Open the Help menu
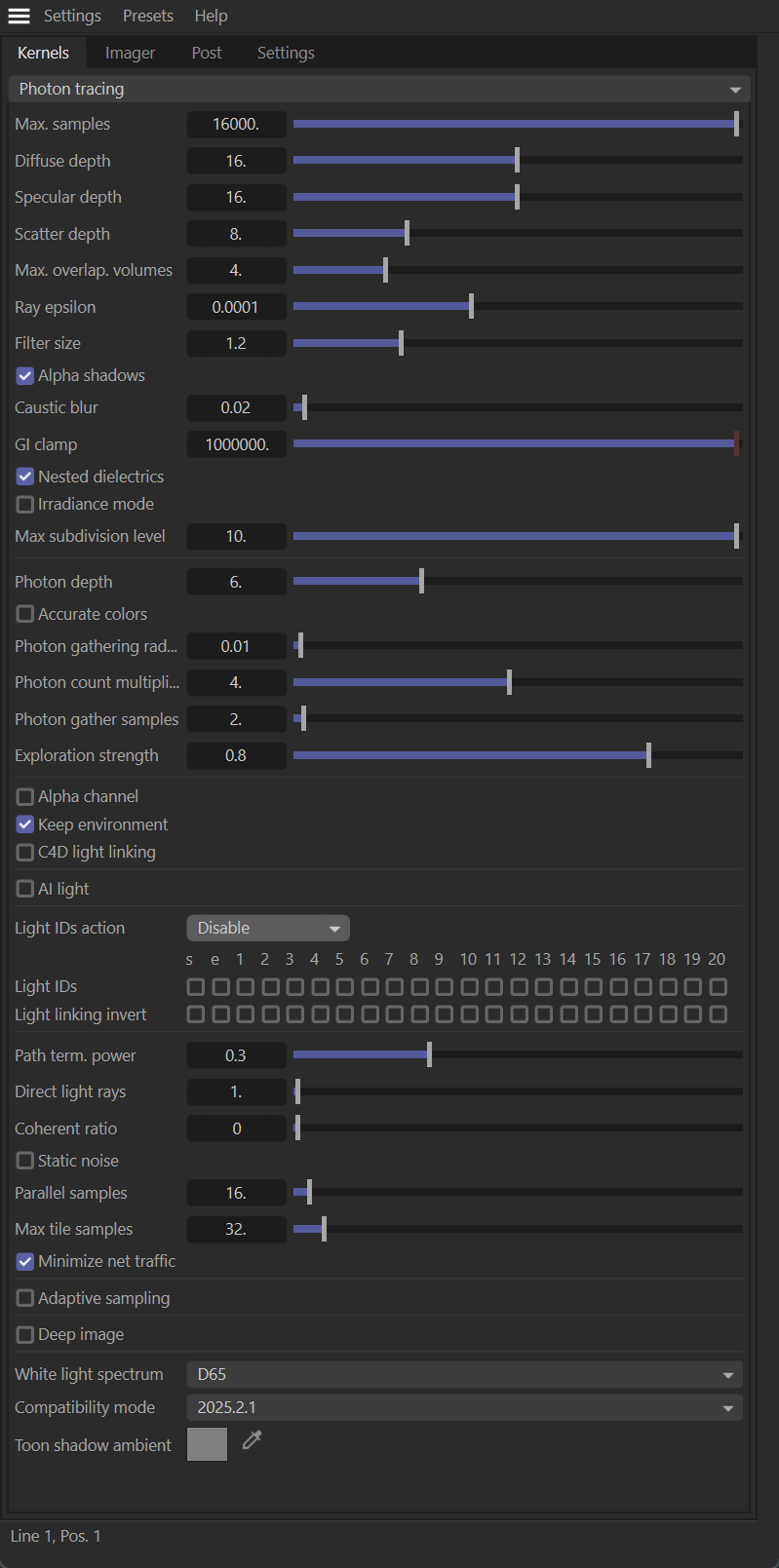The width and height of the screenshot is (779, 1568). [x=211, y=17]
